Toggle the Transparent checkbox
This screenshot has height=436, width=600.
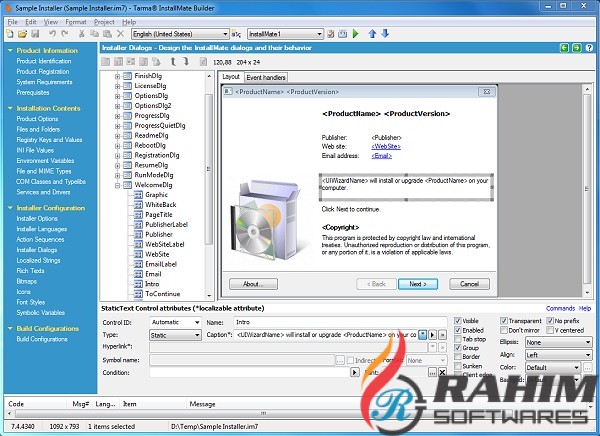(x=504, y=321)
